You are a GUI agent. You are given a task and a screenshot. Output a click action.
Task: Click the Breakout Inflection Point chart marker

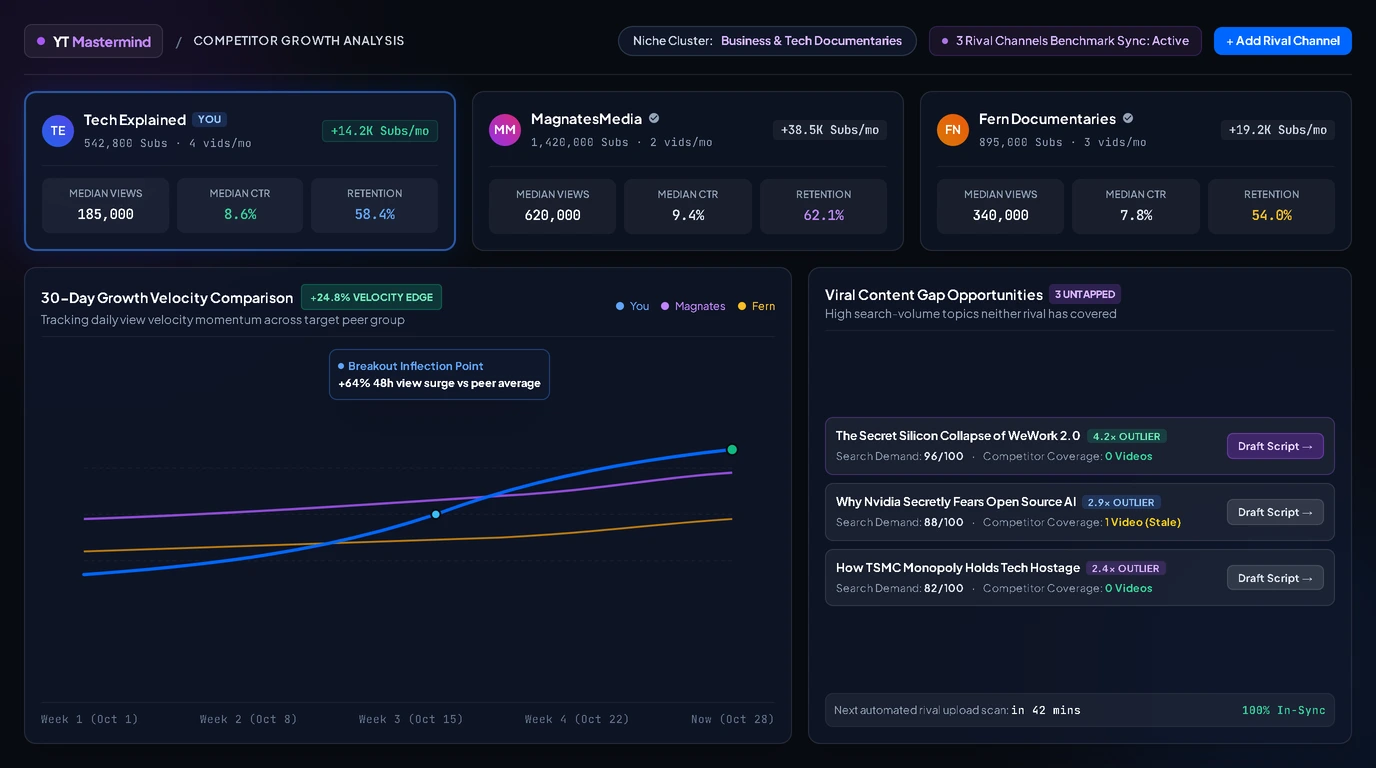tap(436, 514)
